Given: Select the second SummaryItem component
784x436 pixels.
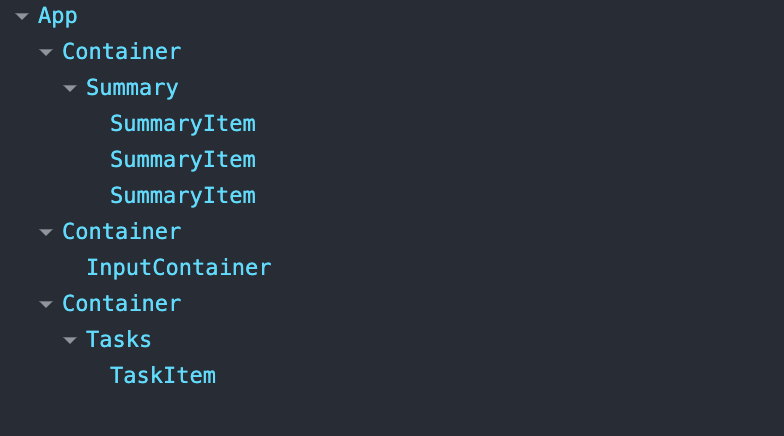Looking at the screenshot, I should coord(182,160).
